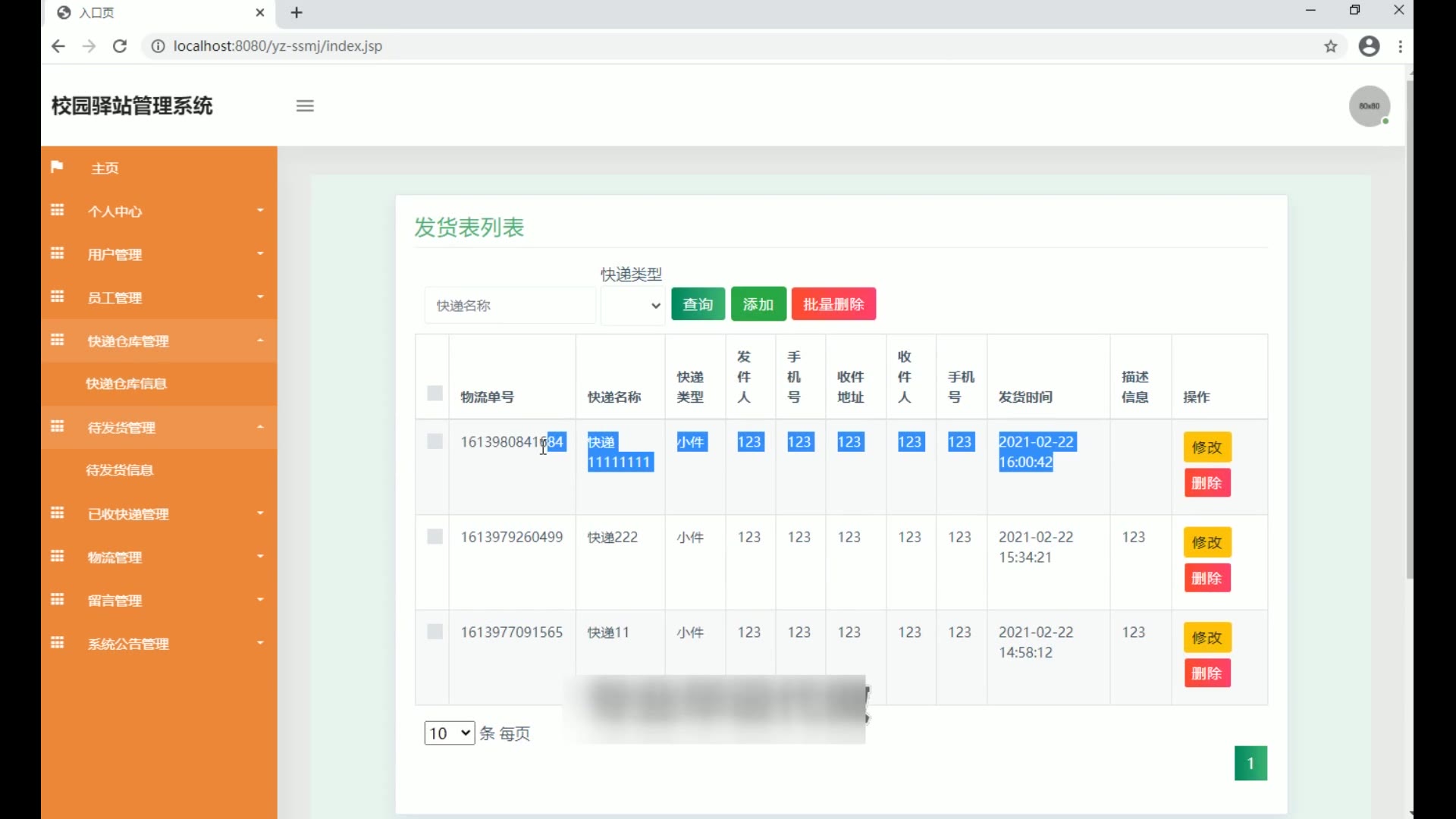Check the row for 快递222

point(435,537)
